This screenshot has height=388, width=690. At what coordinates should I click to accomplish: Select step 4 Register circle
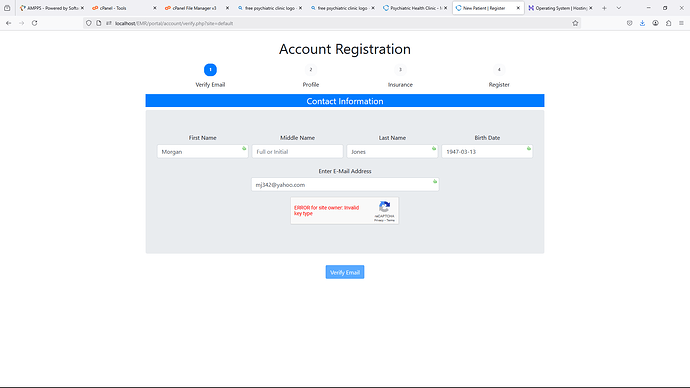[x=499, y=70]
